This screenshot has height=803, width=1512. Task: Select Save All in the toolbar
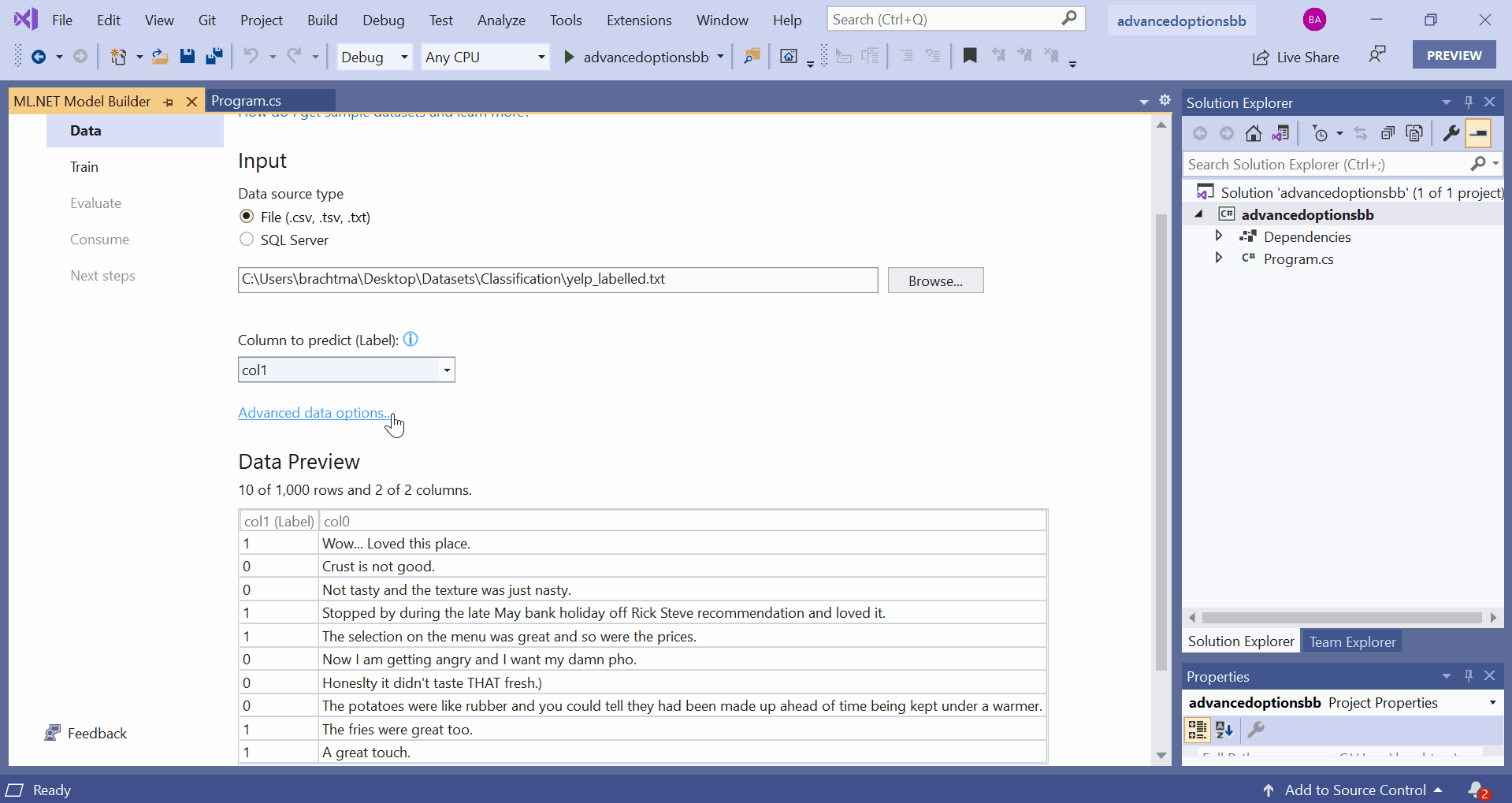click(x=214, y=56)
